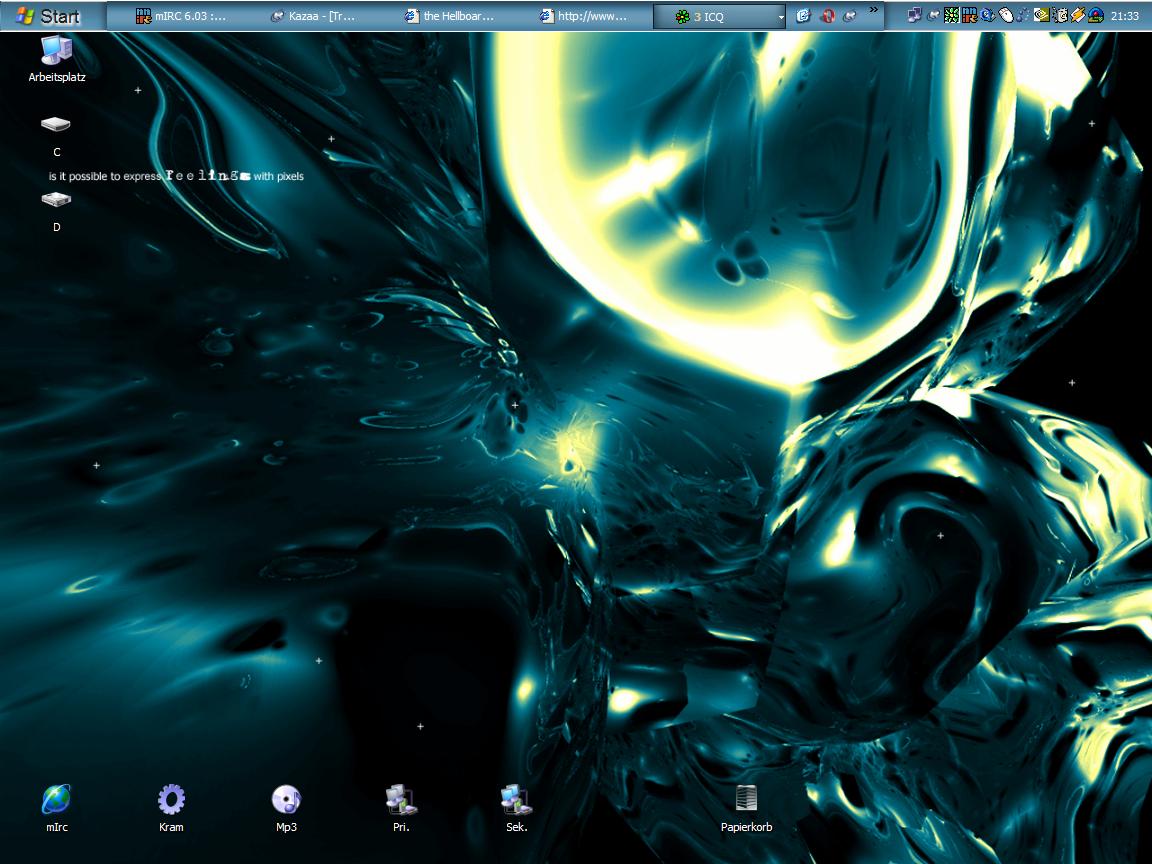Viewport: 1152px width, 864px height.
Task: Select the Sek. network icon
Action: [516, 800]
